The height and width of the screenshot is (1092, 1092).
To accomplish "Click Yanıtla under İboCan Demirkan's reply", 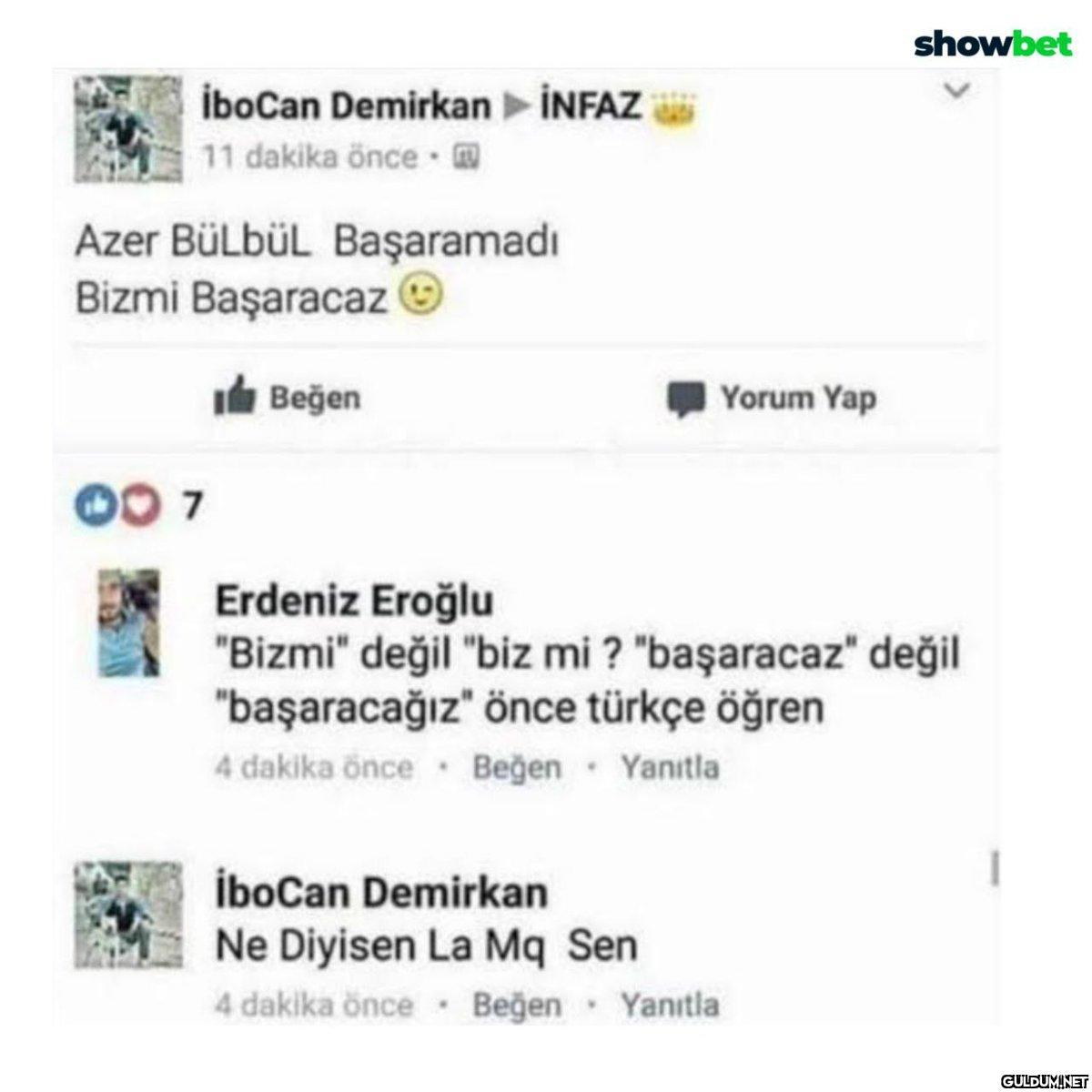I will pyautogui.click(x=670, y=1005).
